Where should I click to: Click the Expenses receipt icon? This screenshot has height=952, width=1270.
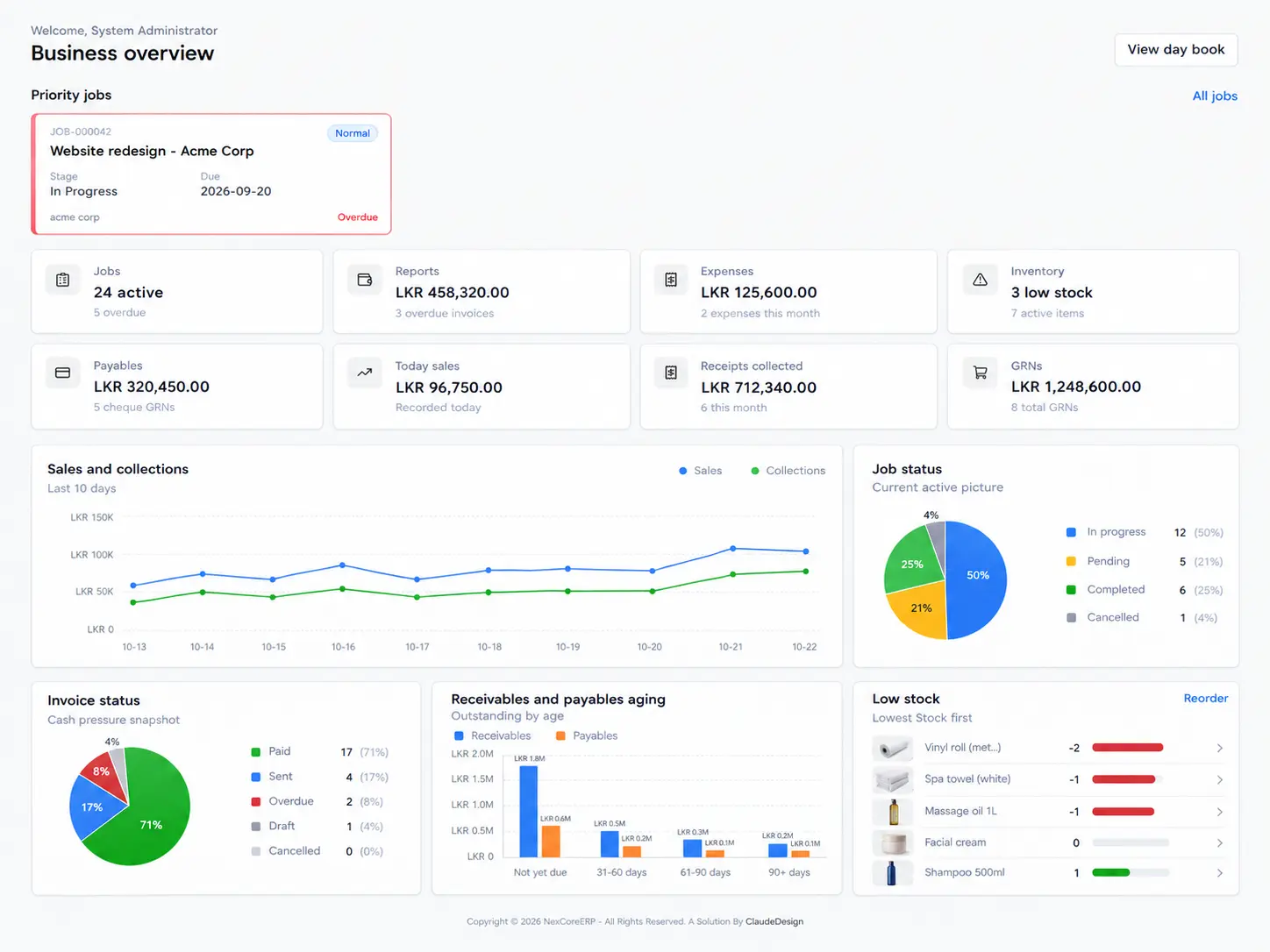point(671,280)
